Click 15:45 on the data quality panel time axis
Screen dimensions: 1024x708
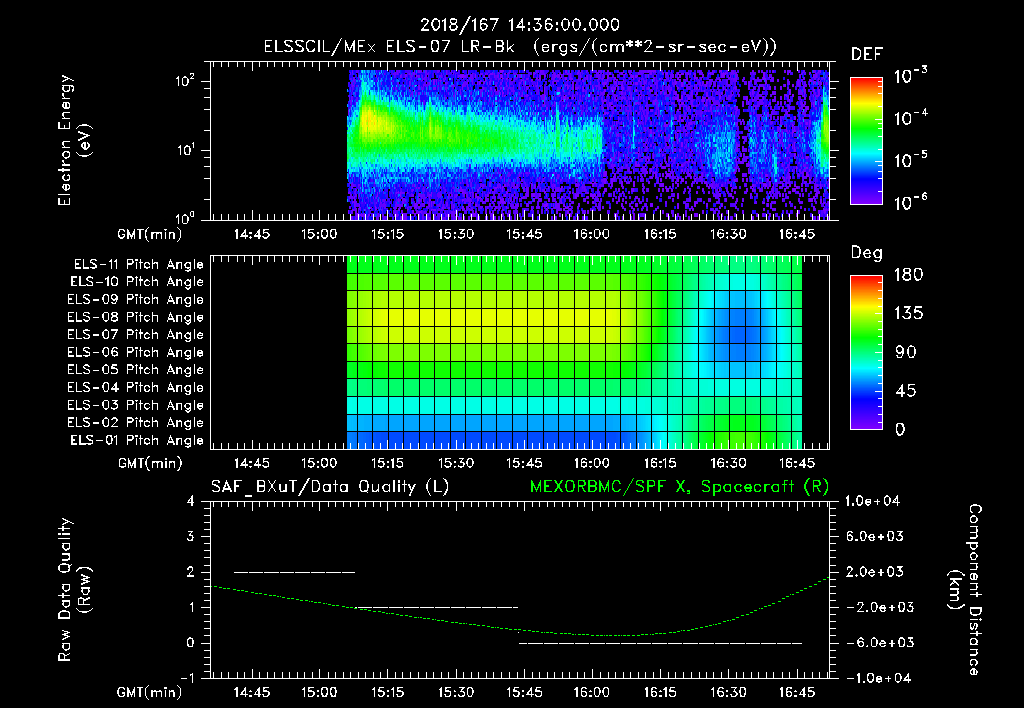[524, 692]
